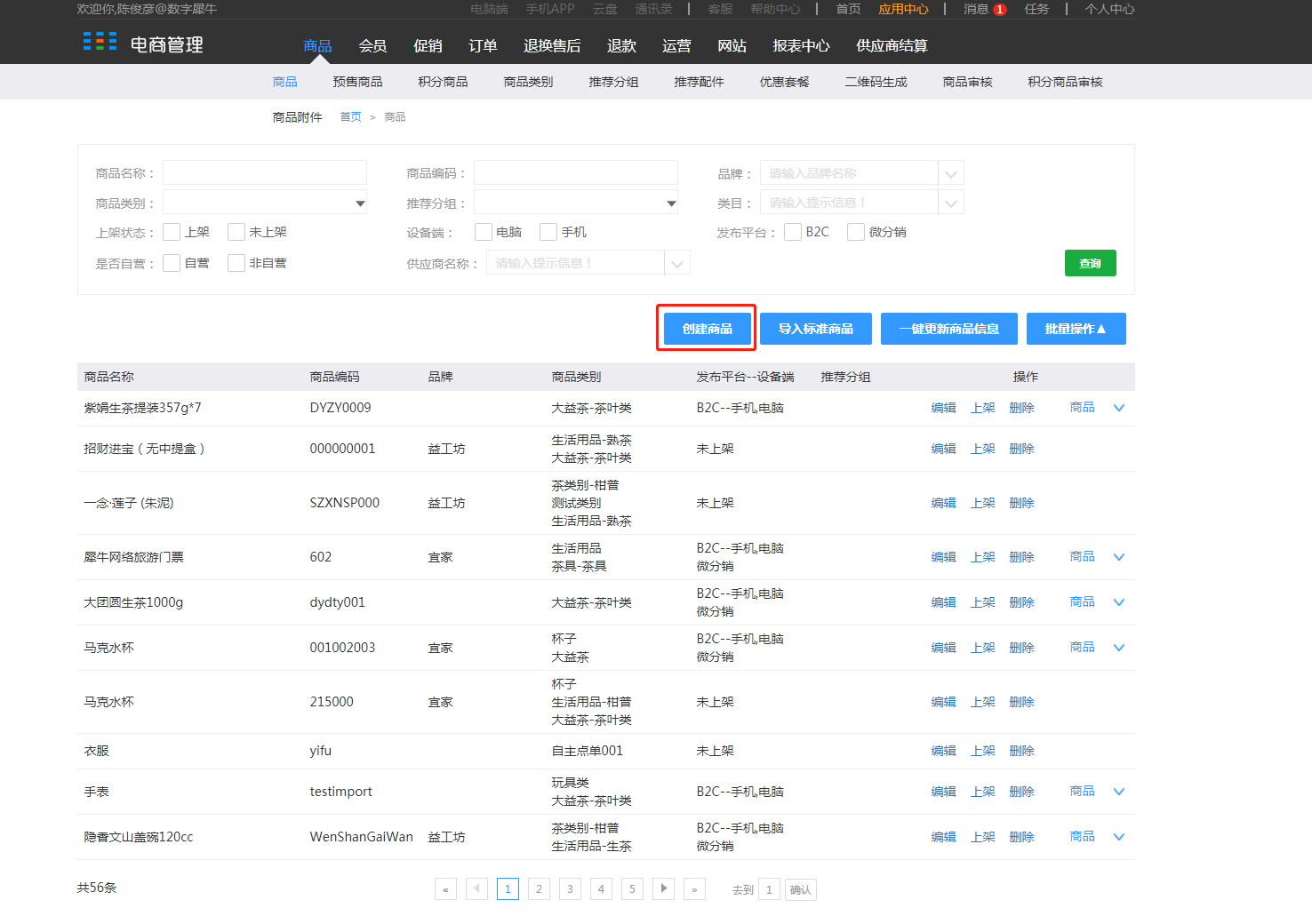
Task: Open the 品牌 dropdown arrow
Action: [951, 173]
